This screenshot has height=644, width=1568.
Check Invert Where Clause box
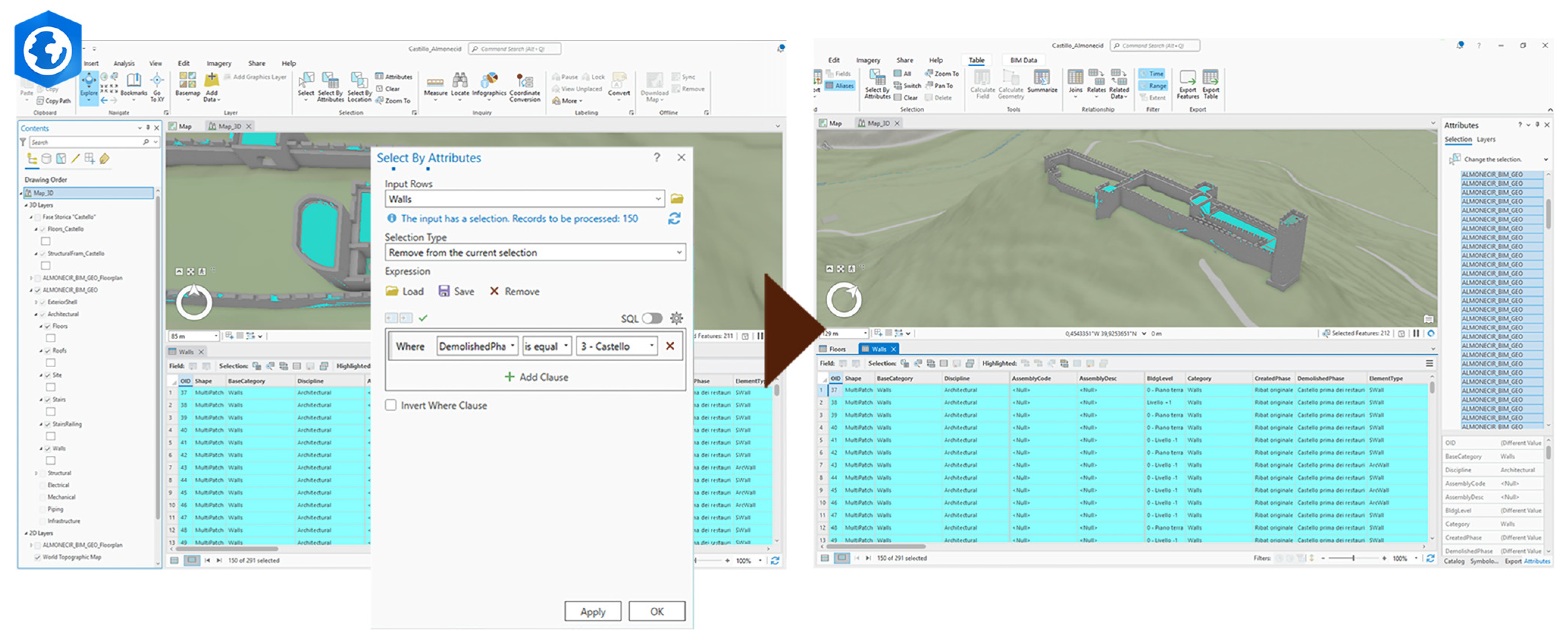coord(391,405)
